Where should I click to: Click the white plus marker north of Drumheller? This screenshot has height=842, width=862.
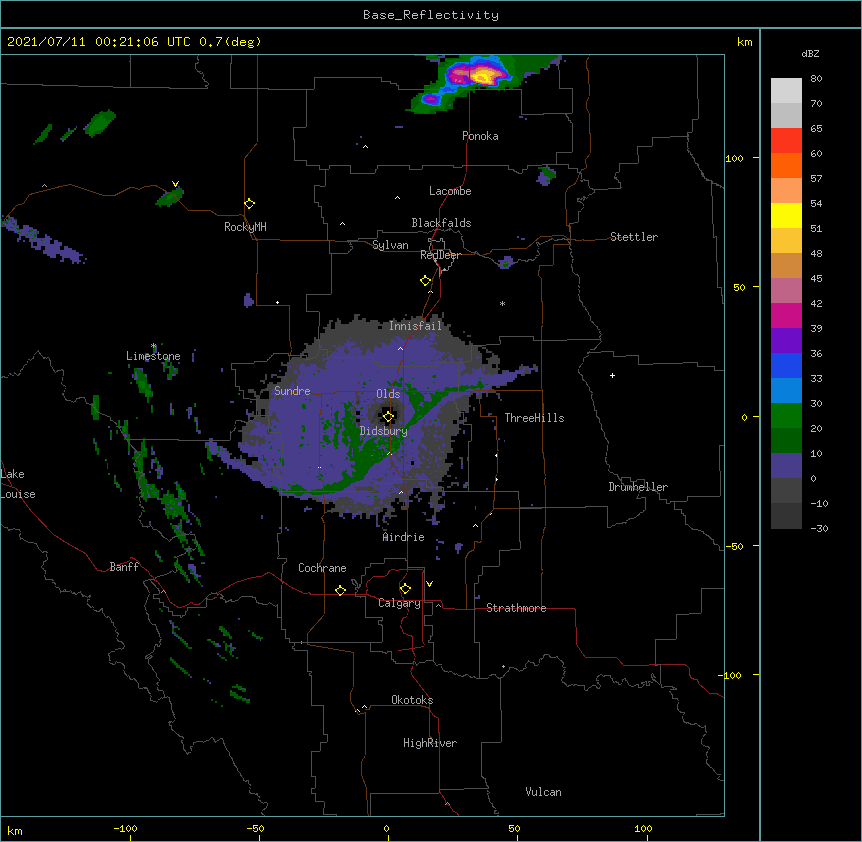[612, 375]
